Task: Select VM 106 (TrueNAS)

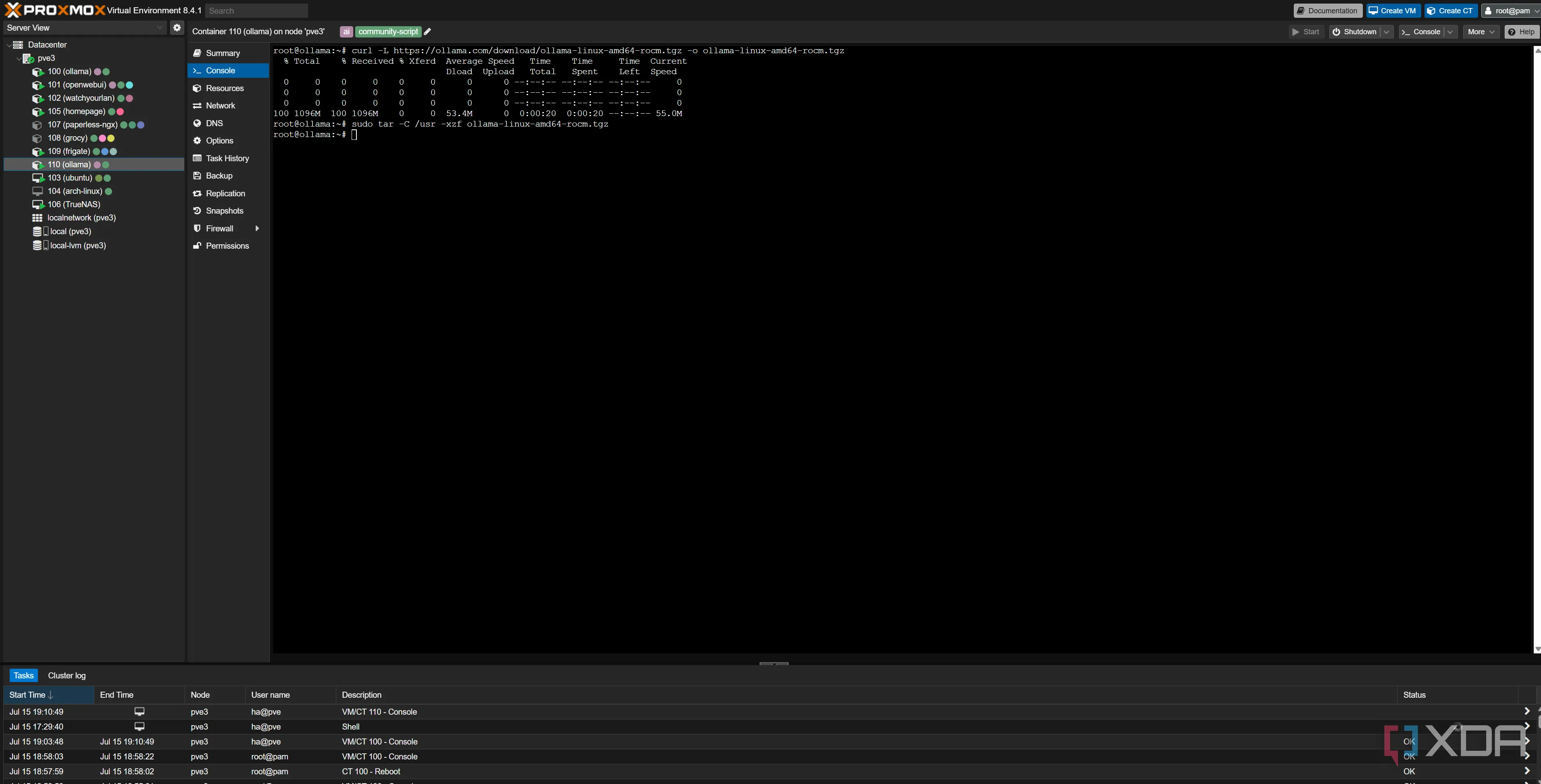Action: (x=73, y=204)
